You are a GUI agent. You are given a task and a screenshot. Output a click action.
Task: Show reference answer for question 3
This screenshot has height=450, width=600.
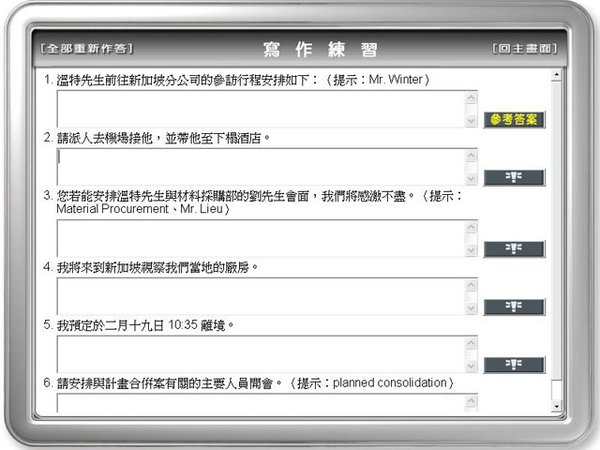point(514,248)
